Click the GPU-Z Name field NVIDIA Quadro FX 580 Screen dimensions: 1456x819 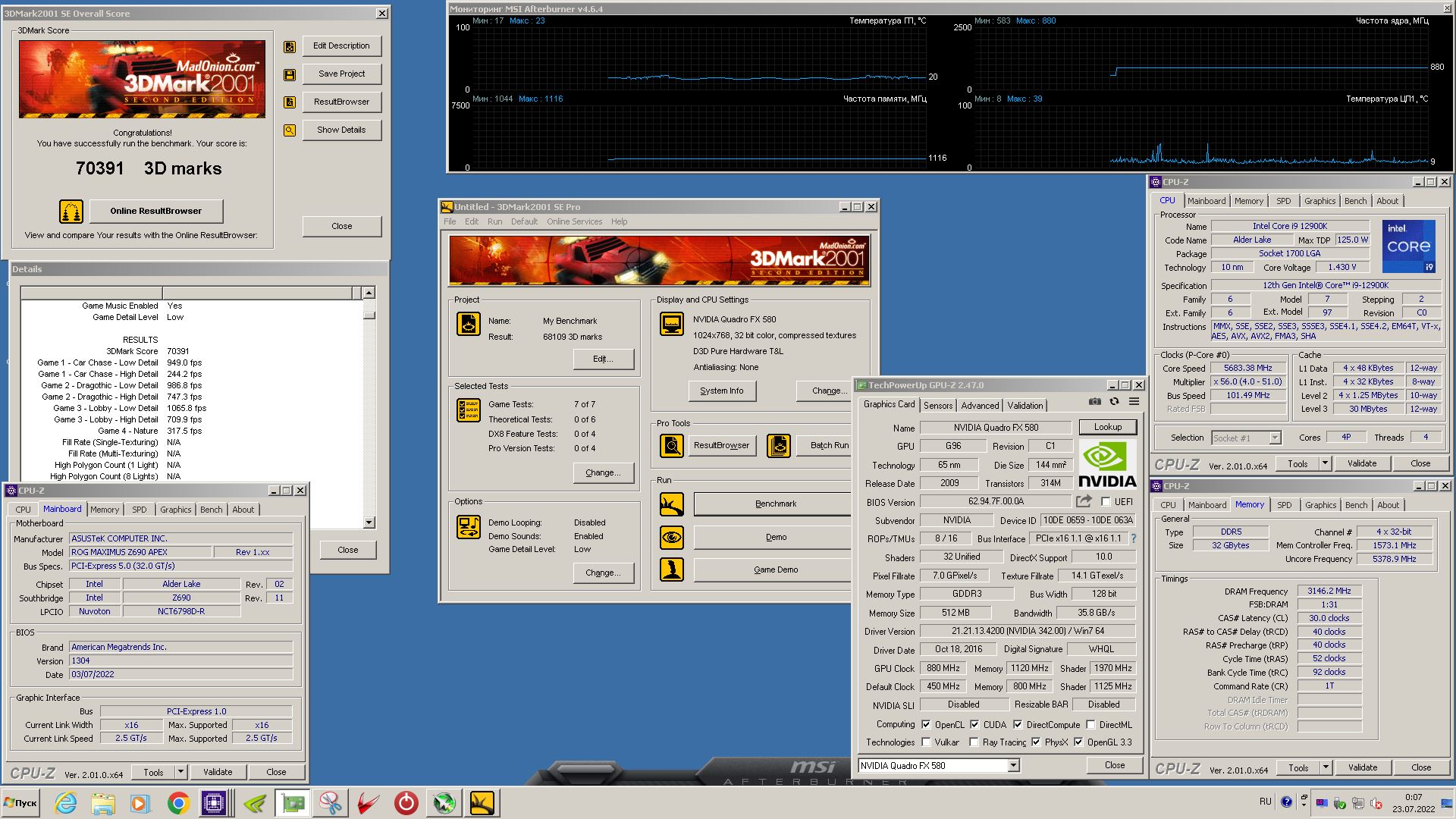tap(996, 428)
